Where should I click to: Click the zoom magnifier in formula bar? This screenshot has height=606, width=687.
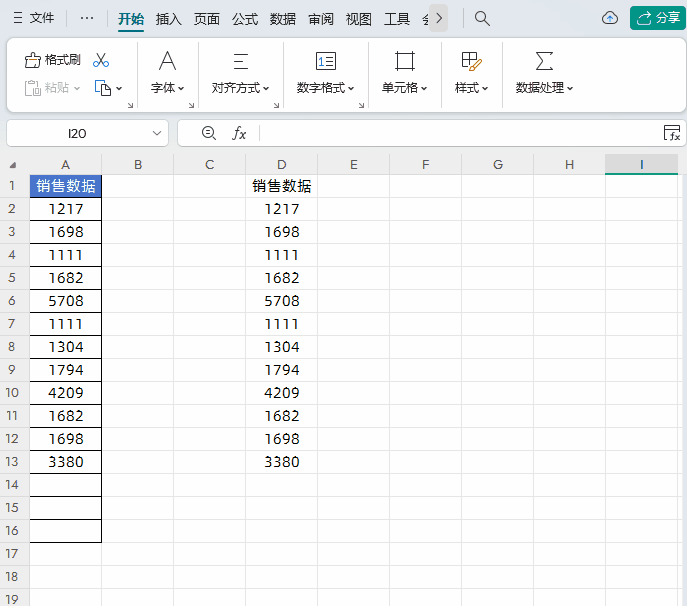tap(209, 133)
